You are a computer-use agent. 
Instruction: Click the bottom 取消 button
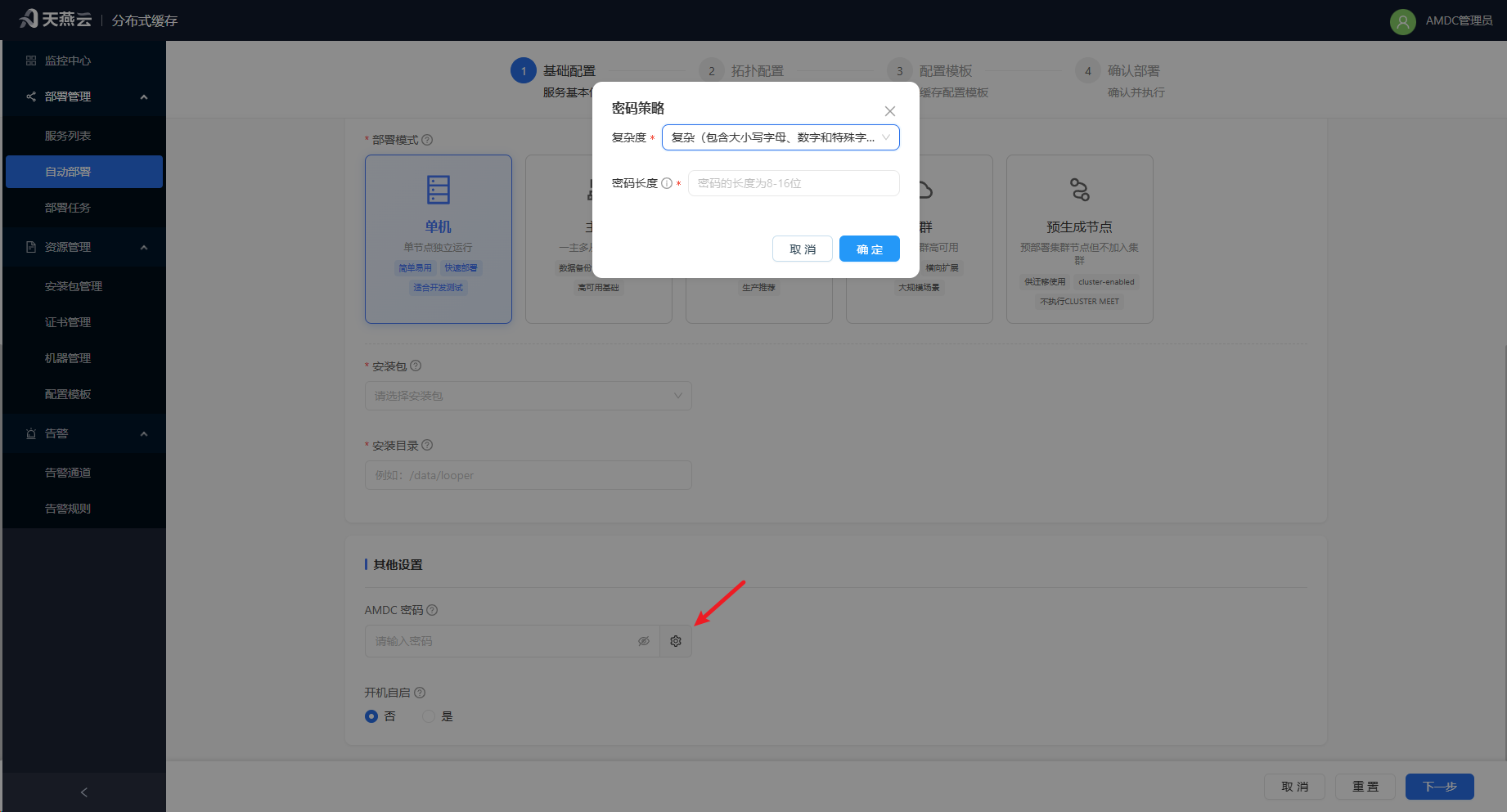[1295, 787]
